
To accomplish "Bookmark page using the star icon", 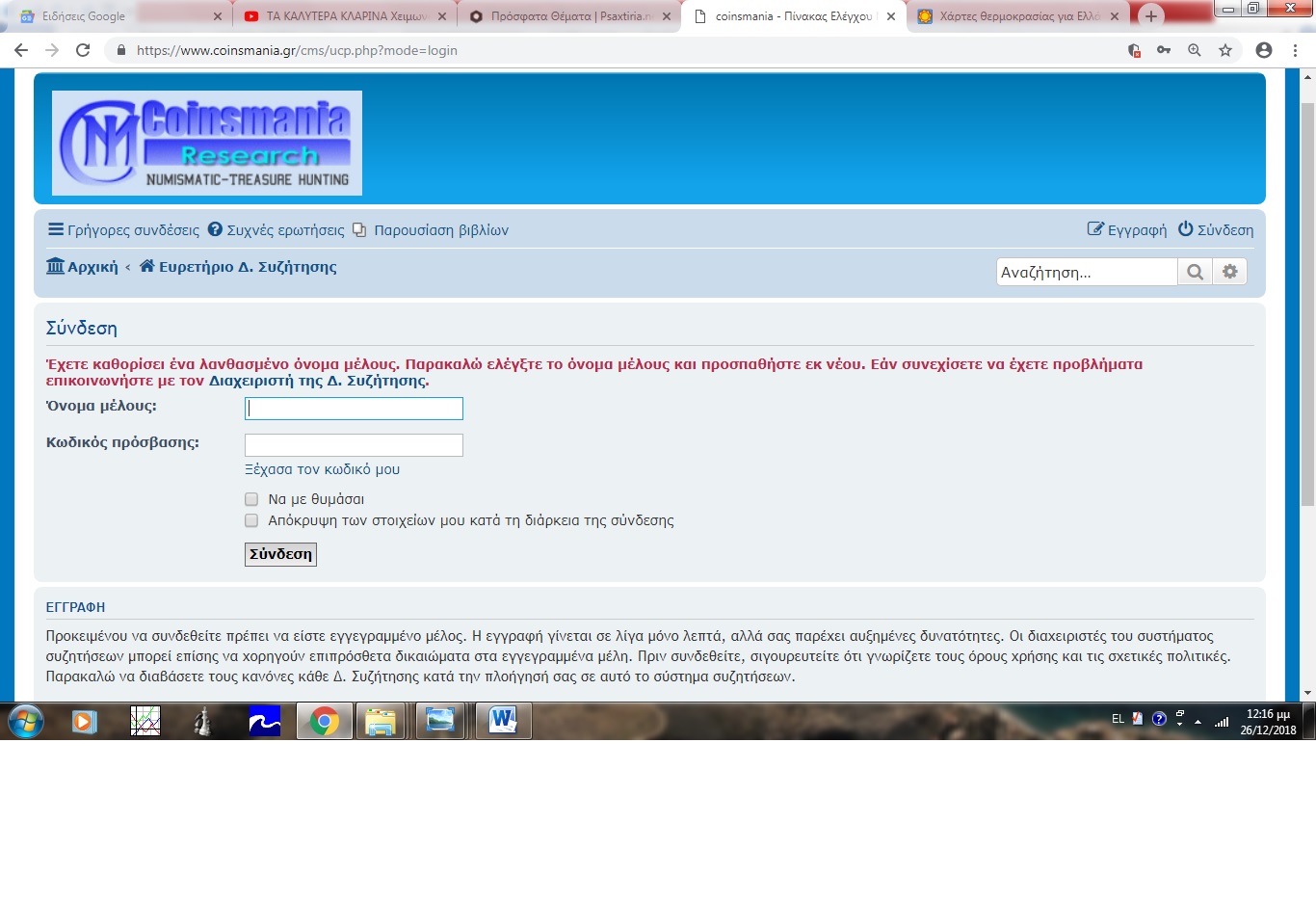I will point(1225,50).
